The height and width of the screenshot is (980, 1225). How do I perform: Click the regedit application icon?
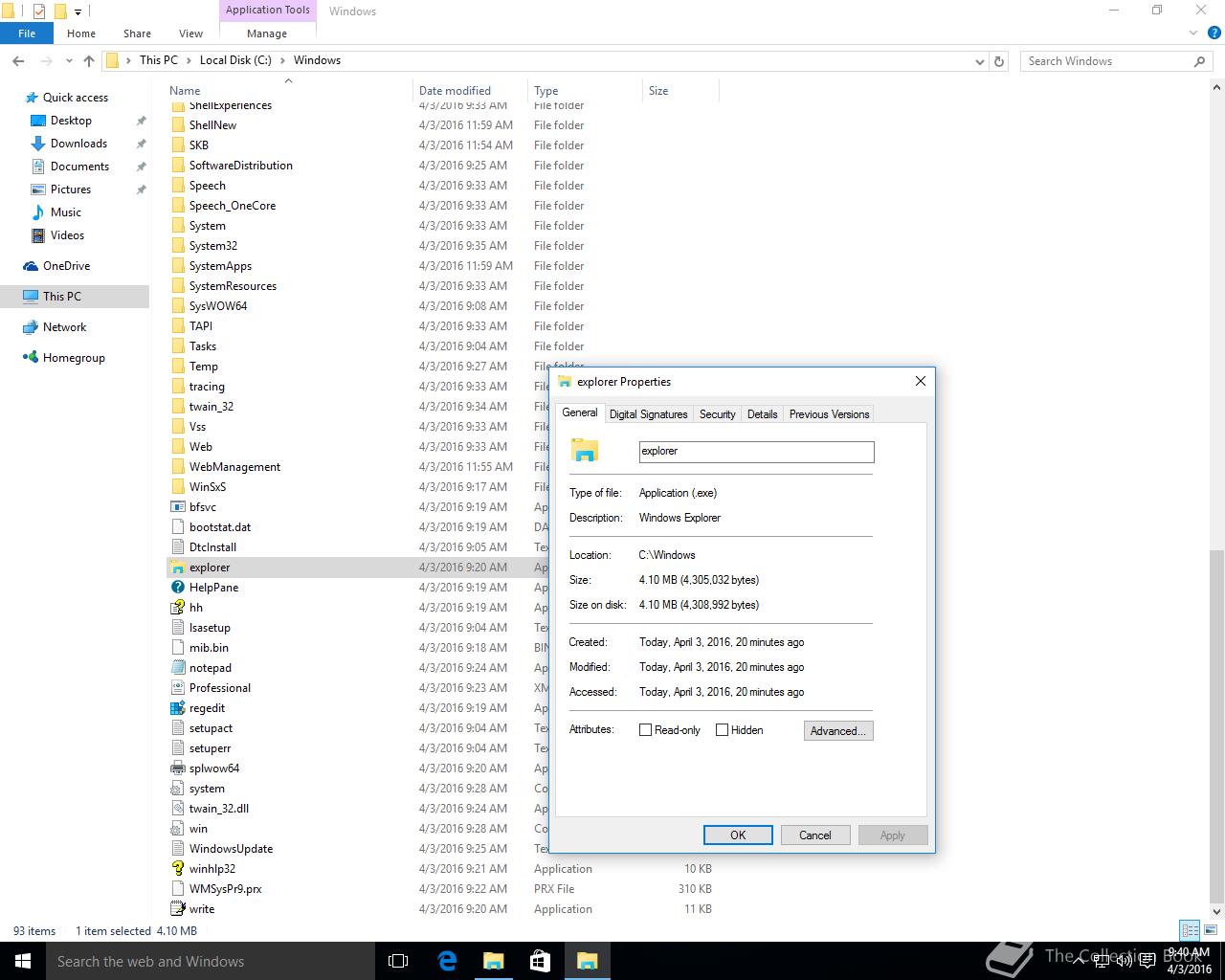click(x=177, y=708)
